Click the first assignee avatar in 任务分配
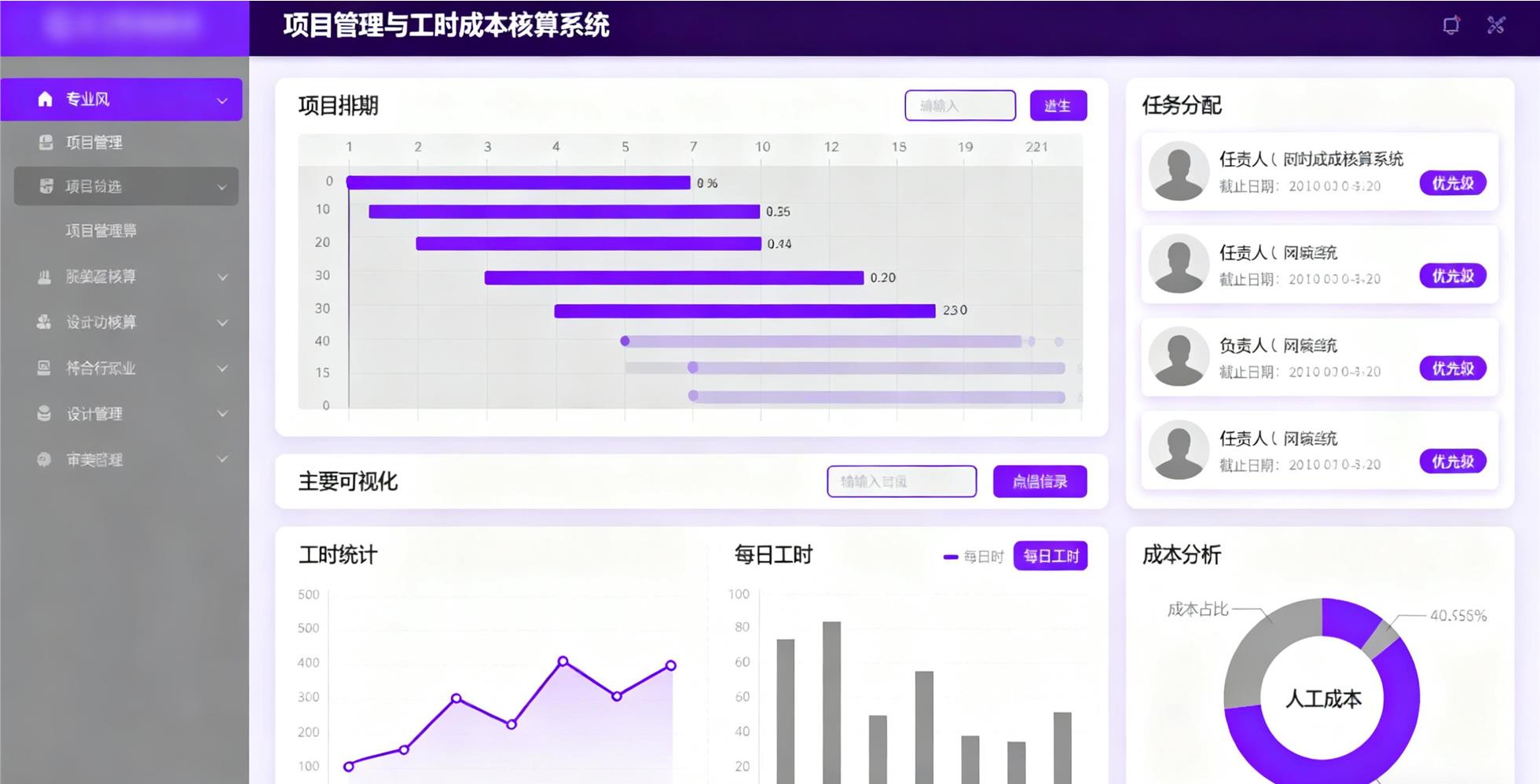Screen dimensions: 1540x784 pos(1178,171)
